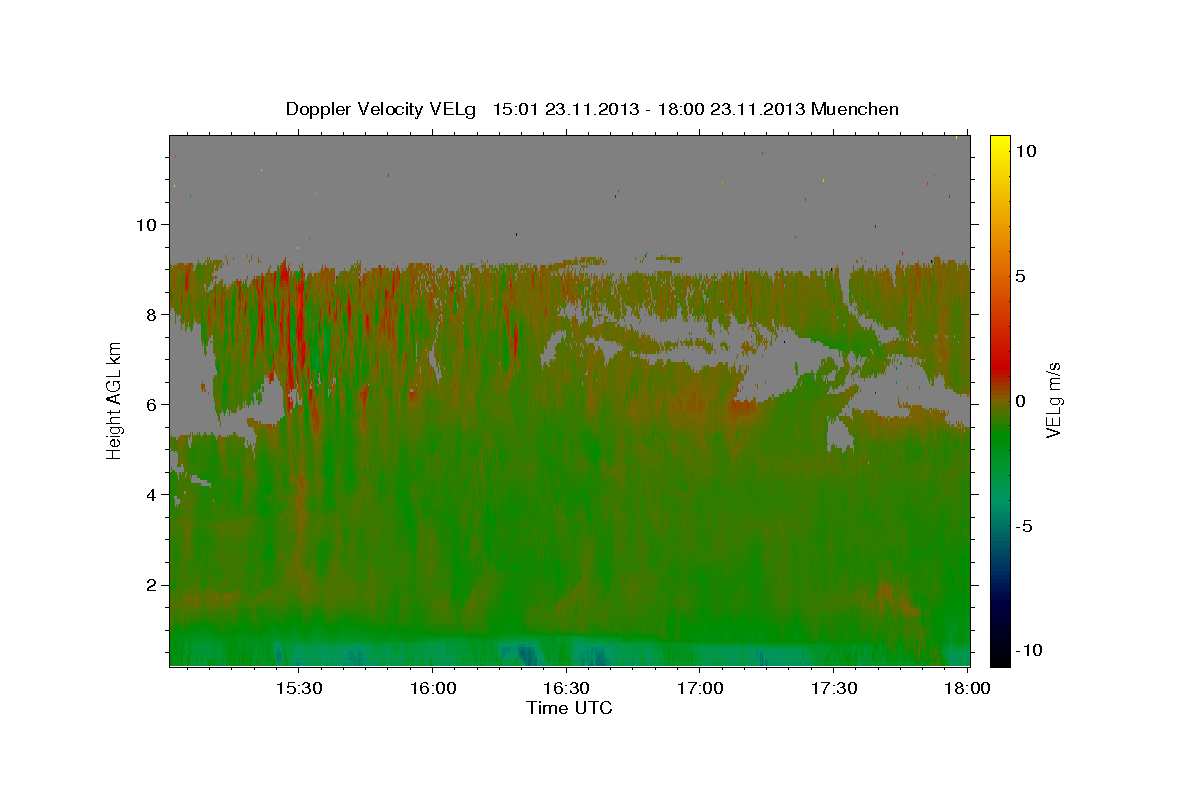Click 'Muenchen' in the plot title
Screen dimensions: 1200x800
855,109
